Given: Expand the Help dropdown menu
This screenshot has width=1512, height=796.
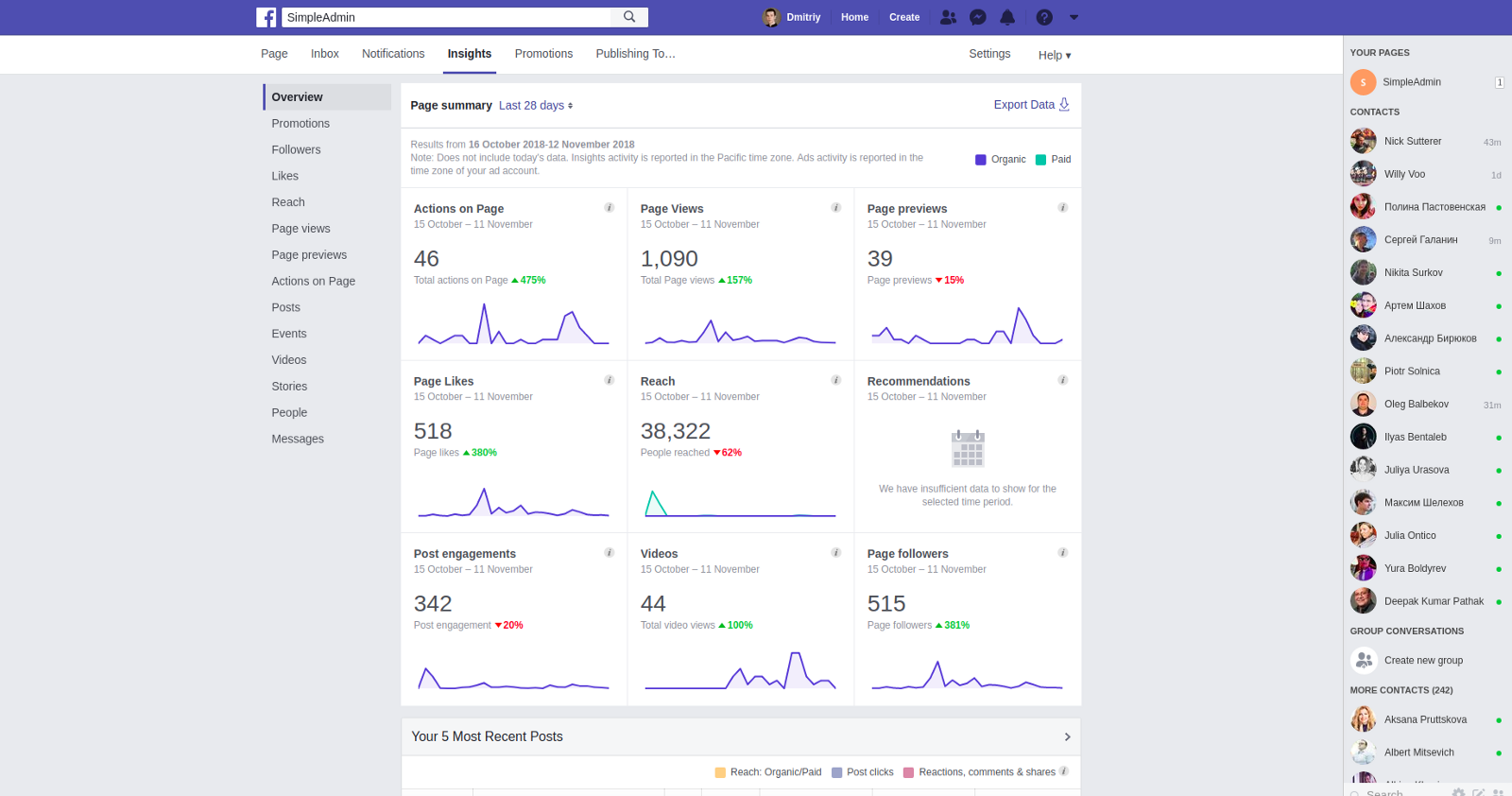Looking at the screenshot, I should pyautogui.click(x=1054, y=55).
